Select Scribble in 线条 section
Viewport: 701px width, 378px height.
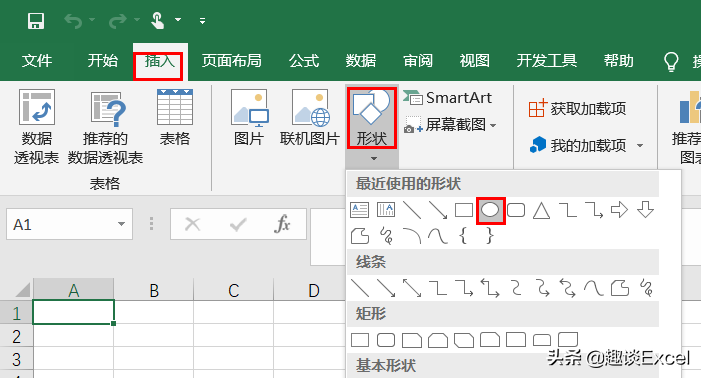[646, 288]
